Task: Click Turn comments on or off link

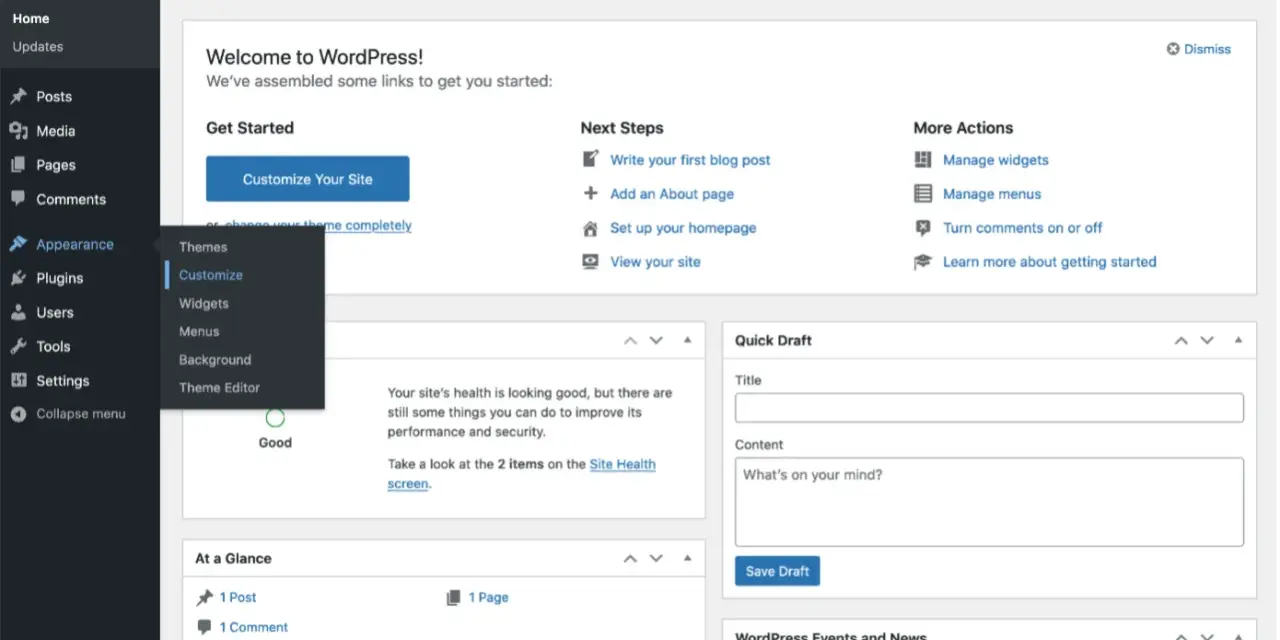Action: coord(1022,228)
